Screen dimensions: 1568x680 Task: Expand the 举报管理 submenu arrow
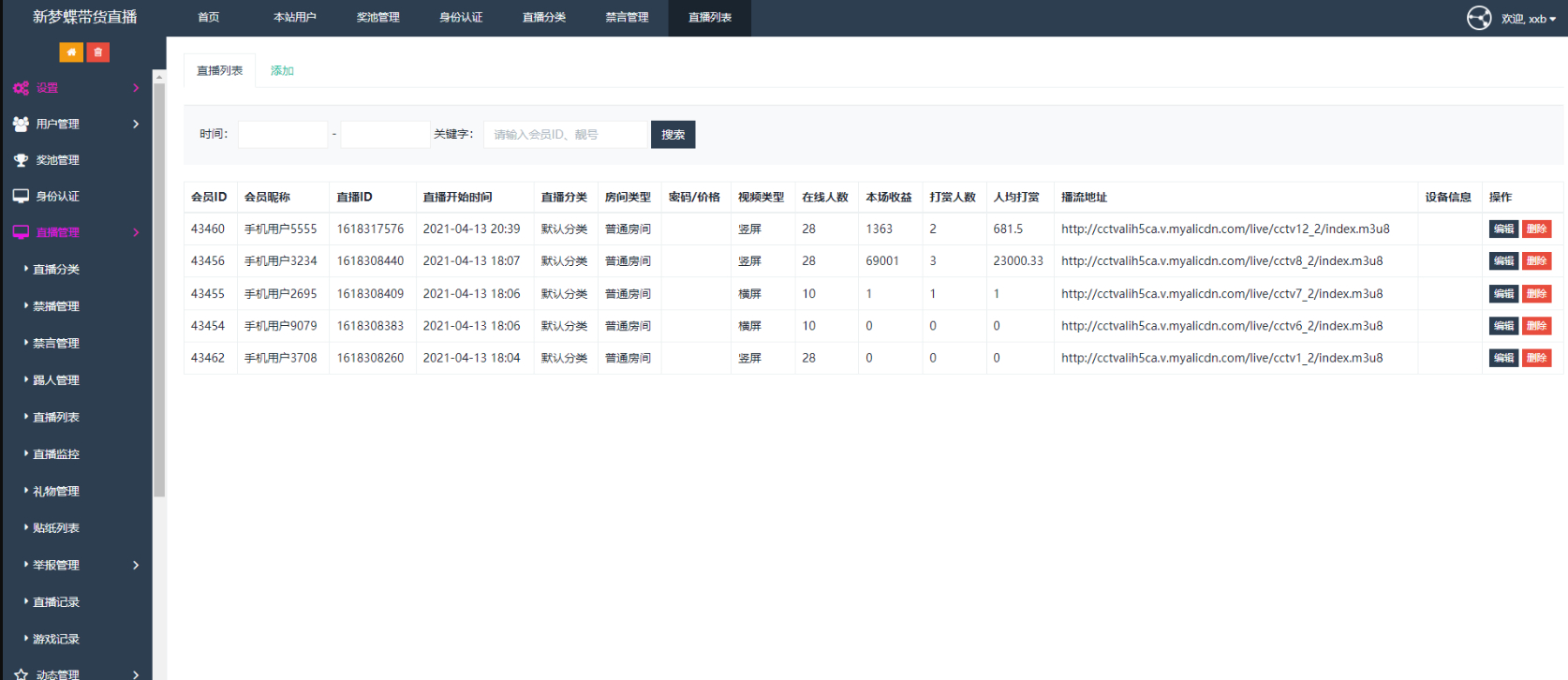(x=136, y=565)
